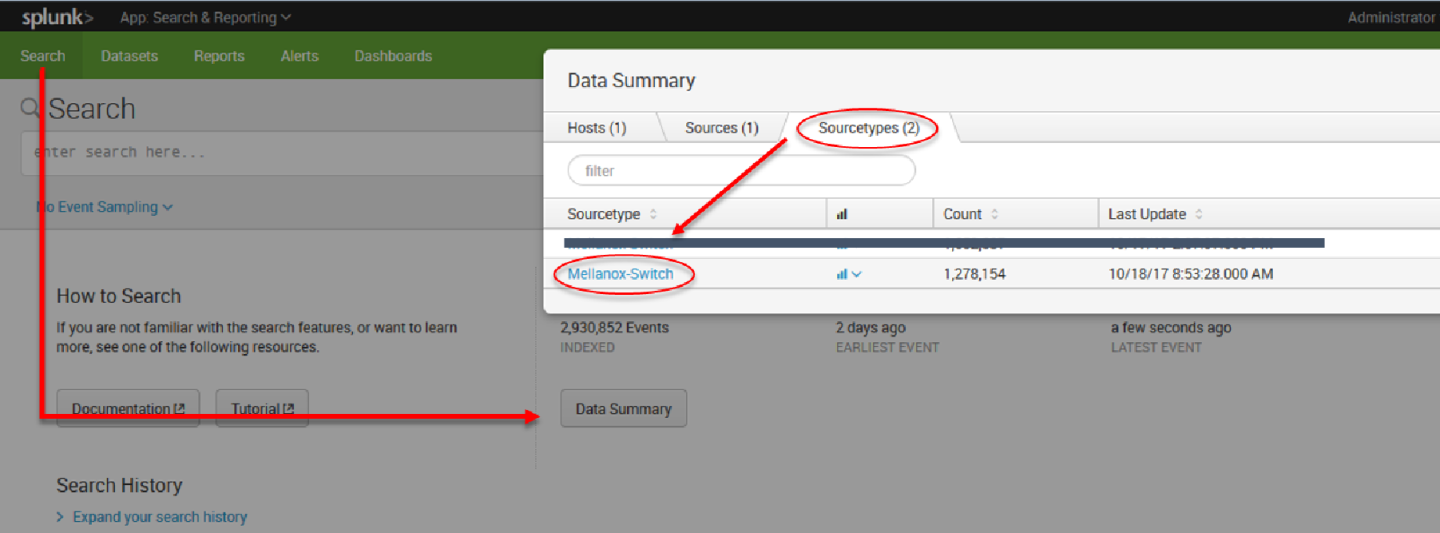Select the Search navigation tab

point(43,56)
